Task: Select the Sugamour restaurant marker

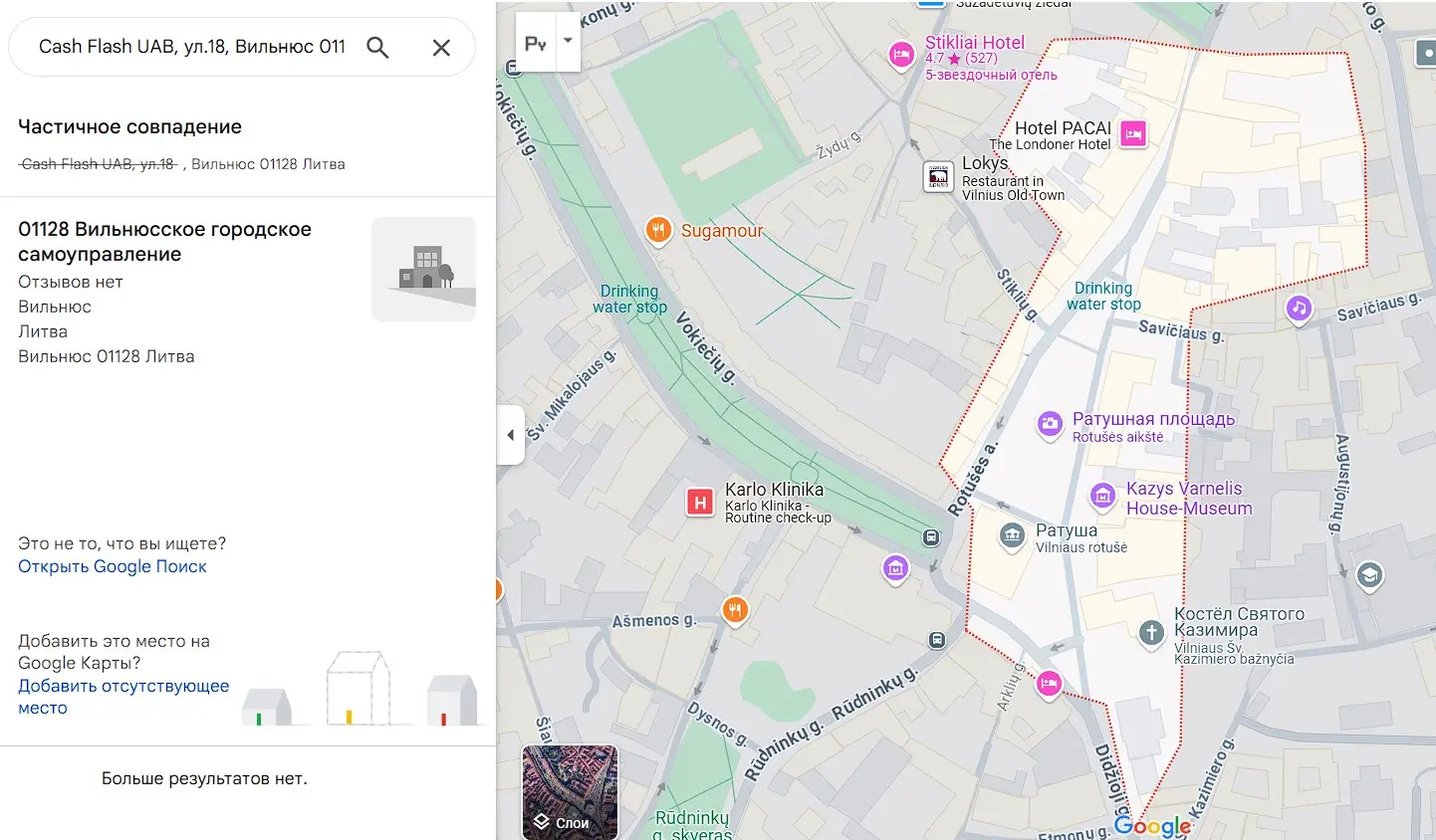Action: coord(657,230)
